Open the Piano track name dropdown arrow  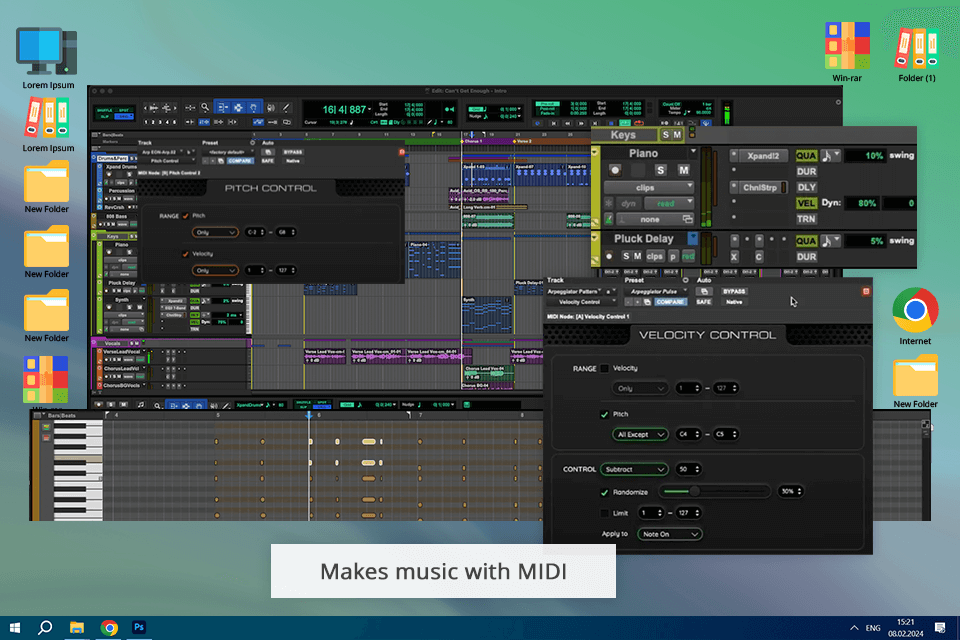pos(693,151)
